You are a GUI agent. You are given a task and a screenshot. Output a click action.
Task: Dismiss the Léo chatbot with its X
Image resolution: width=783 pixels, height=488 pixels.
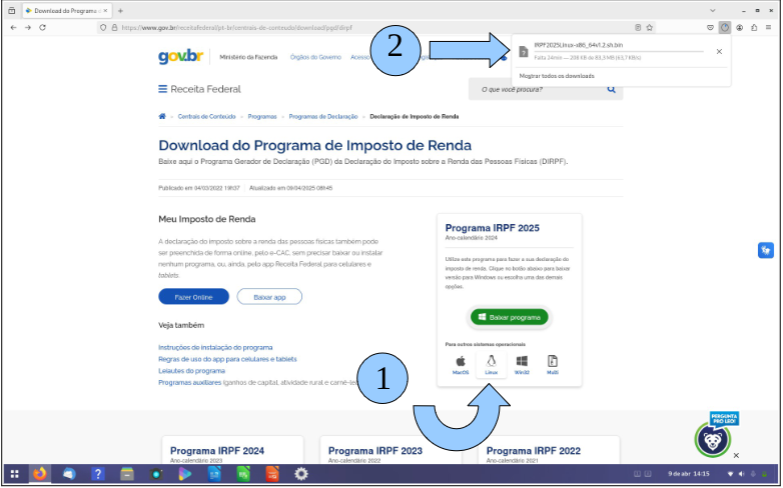pos(736,455)
